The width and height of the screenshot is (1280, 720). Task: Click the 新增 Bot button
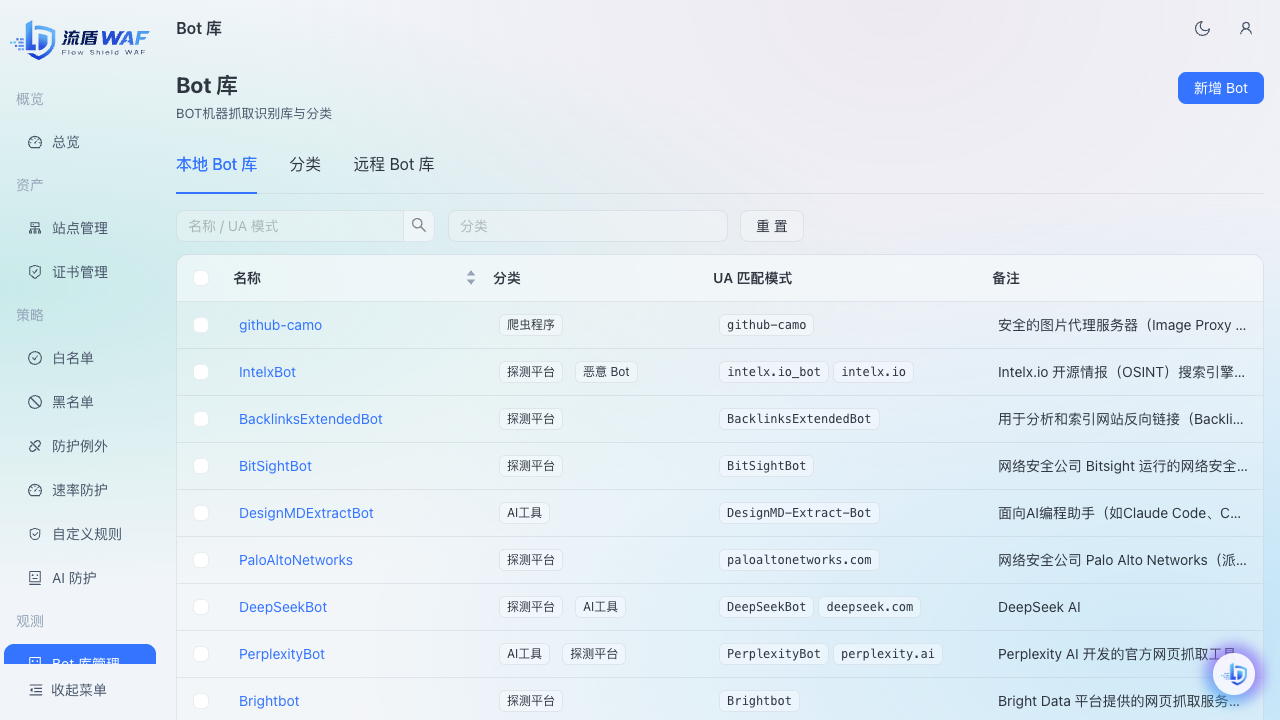coord(1221,88)
